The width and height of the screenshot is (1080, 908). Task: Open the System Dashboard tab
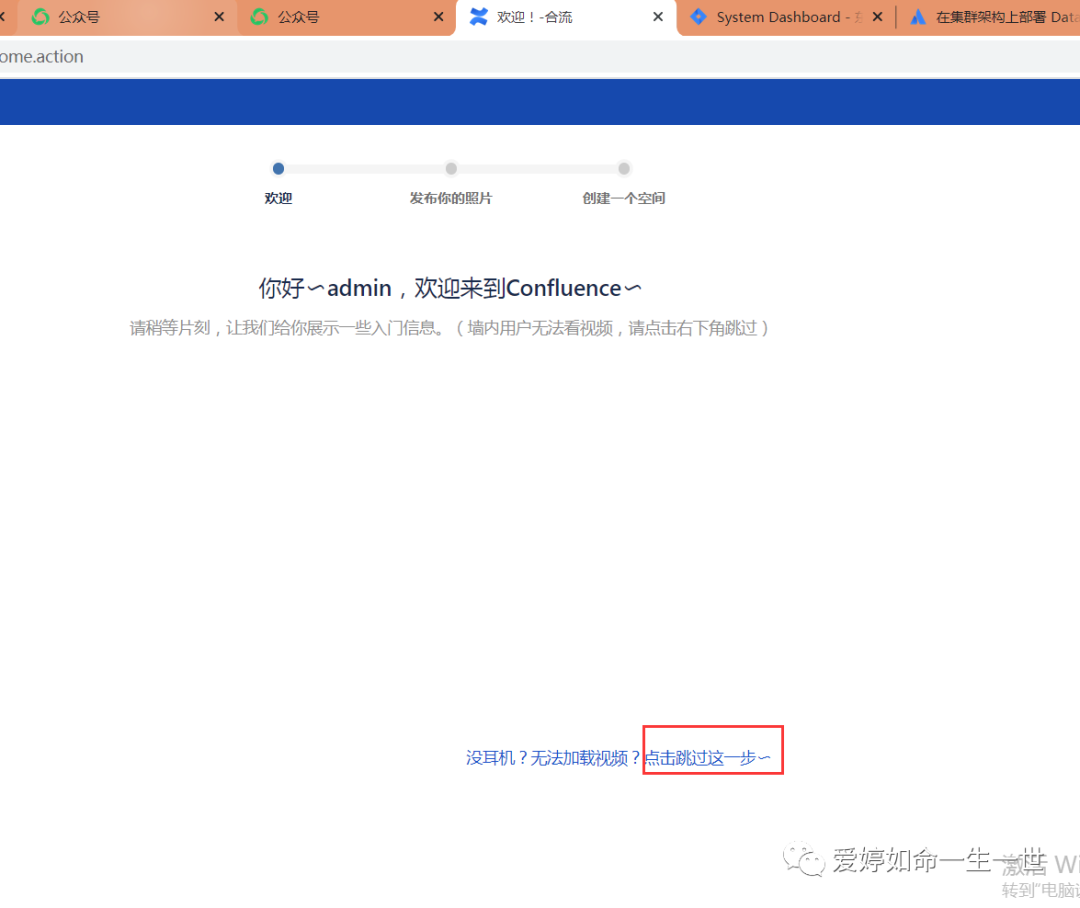pos(787,17)
